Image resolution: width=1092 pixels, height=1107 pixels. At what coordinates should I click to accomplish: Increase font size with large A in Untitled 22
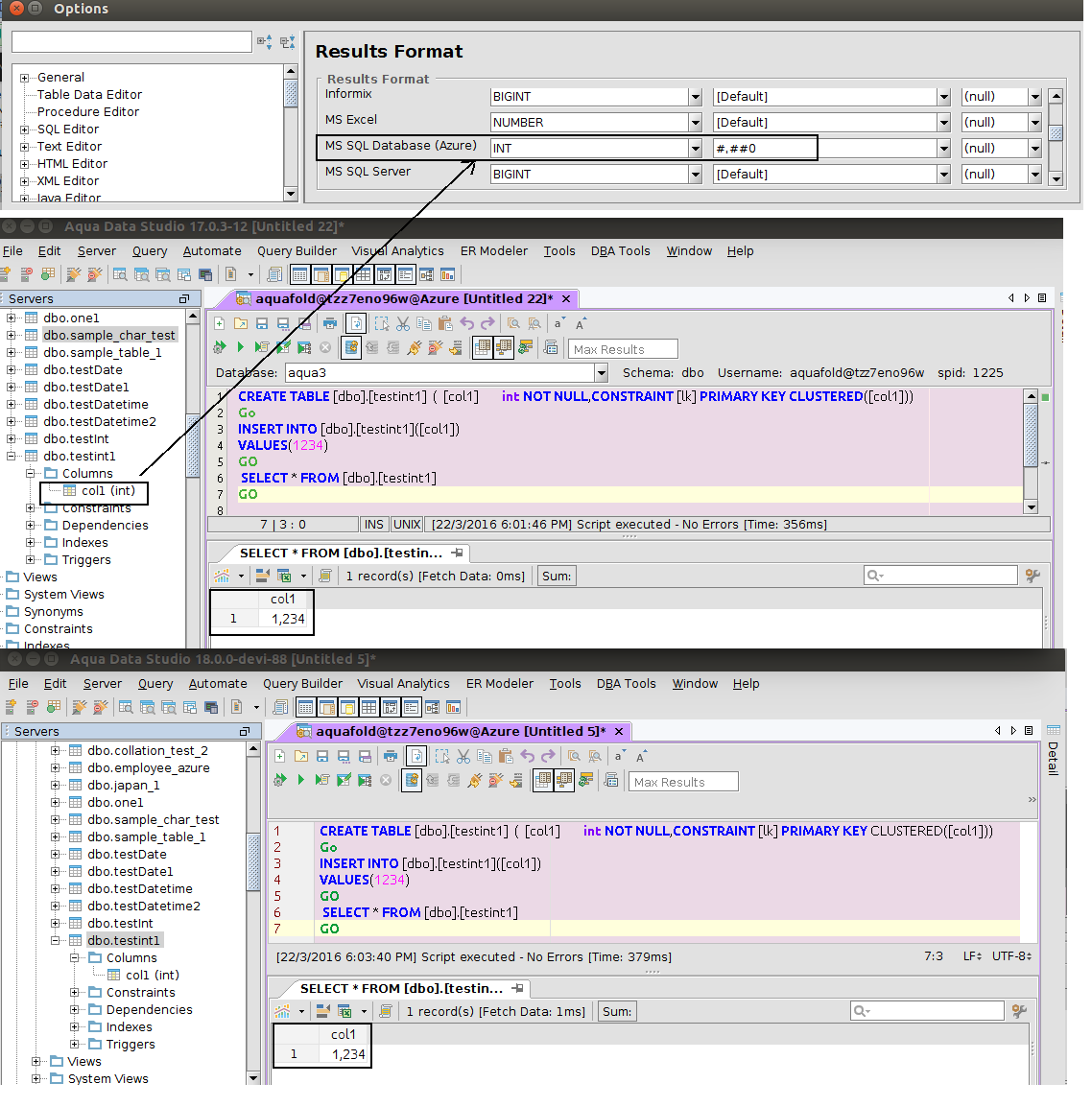[580, 324]
